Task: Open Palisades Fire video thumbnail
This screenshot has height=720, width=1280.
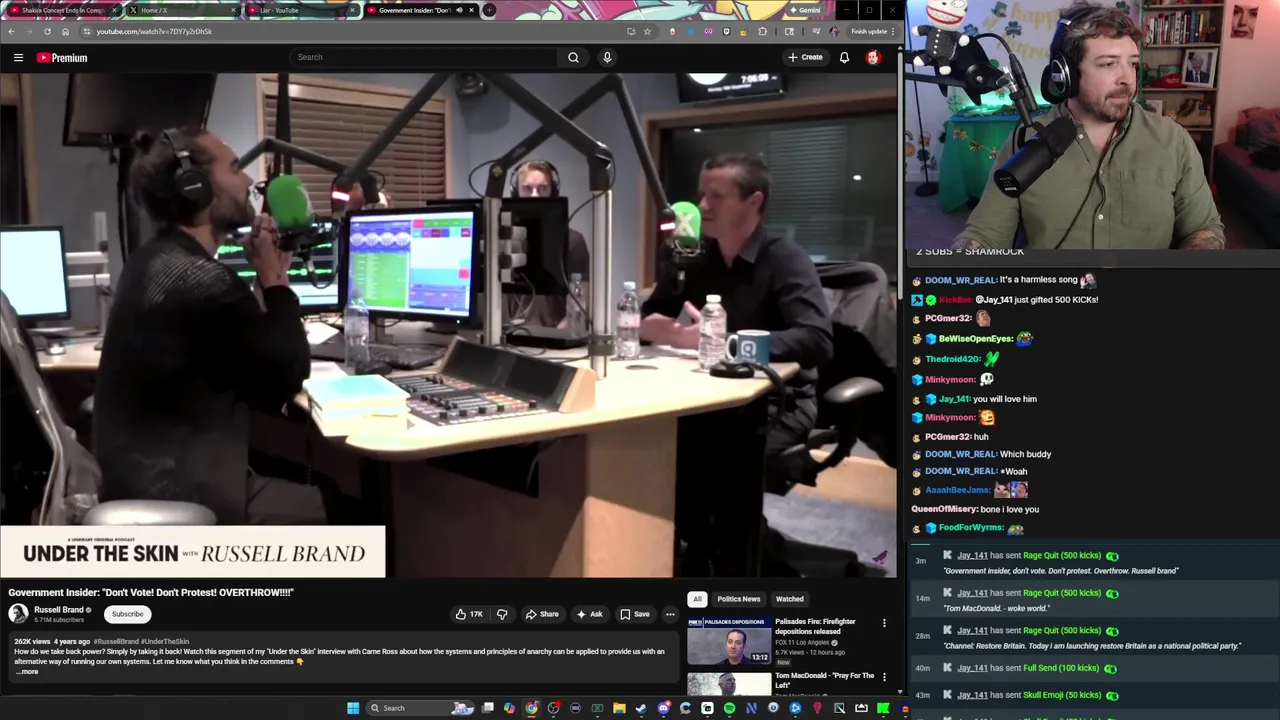Action: pyautogui.click(x=729, y=641)
